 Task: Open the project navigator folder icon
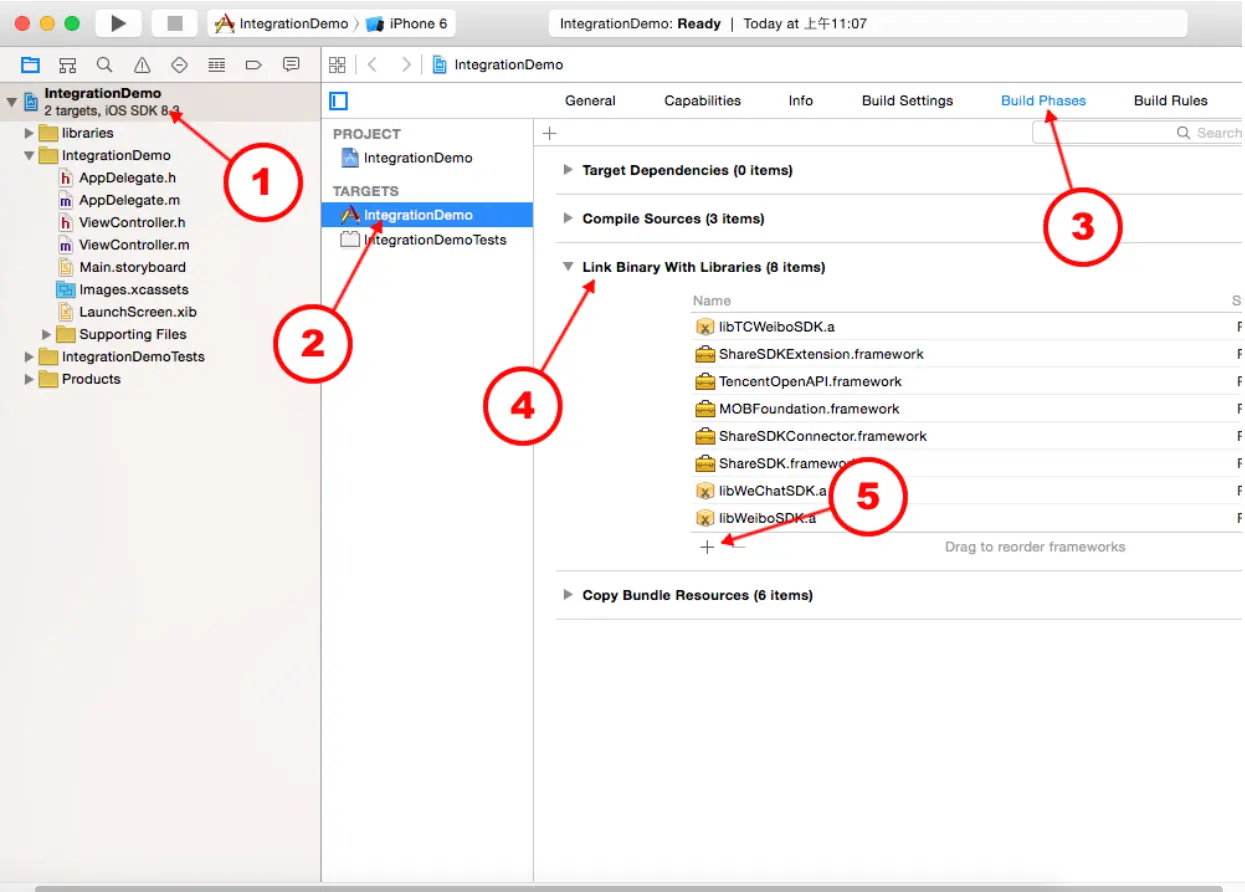31,65
